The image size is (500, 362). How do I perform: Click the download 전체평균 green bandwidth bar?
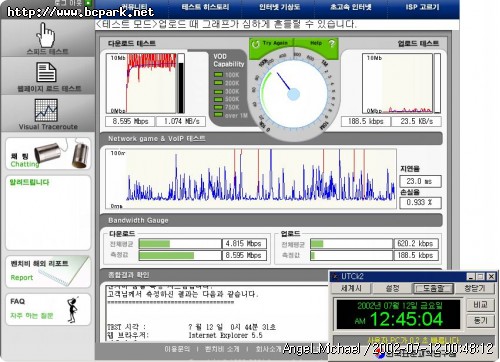tap(154, 244)
